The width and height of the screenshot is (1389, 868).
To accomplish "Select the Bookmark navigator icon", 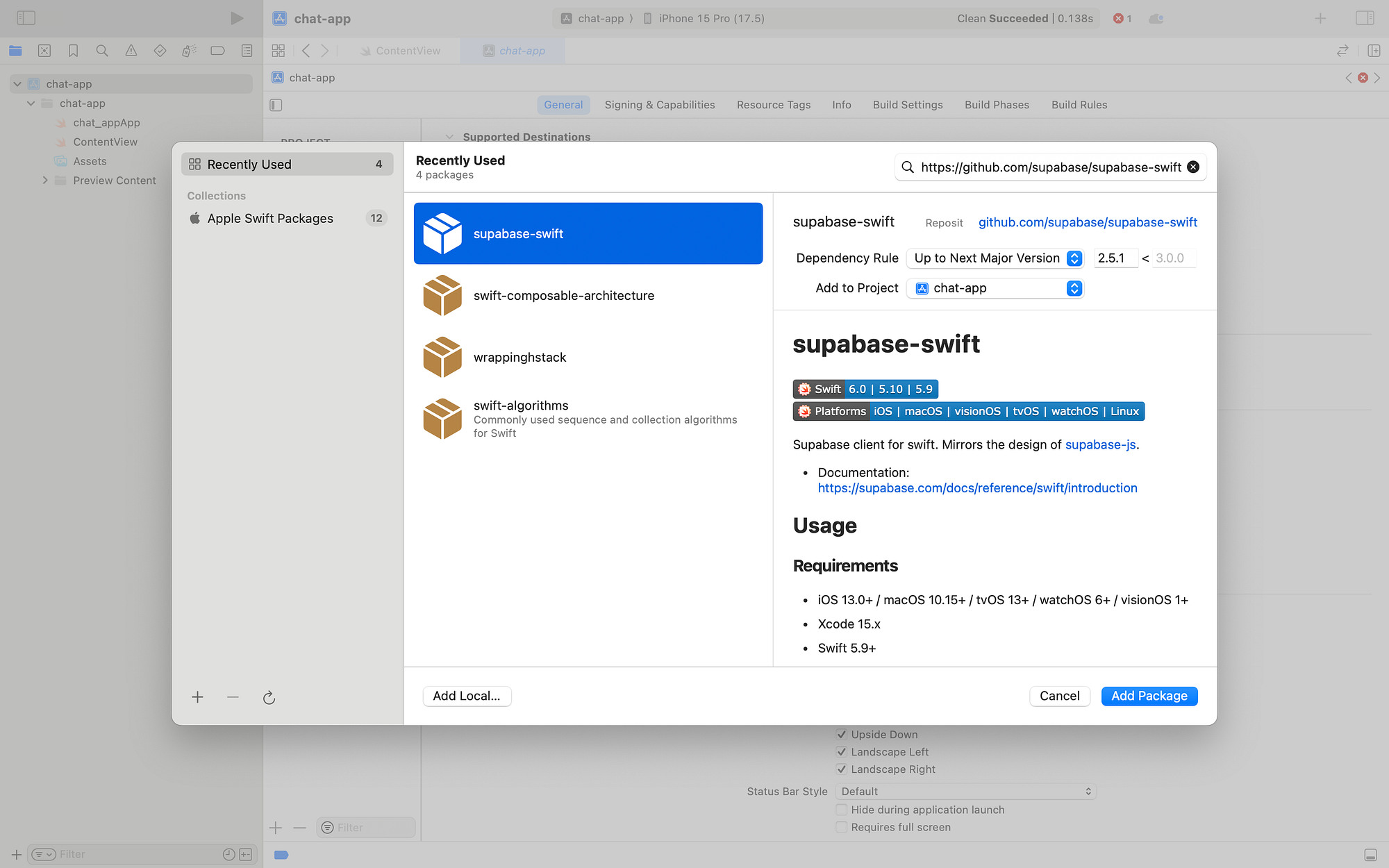I will pyautogui.click(x=73, y=51).
